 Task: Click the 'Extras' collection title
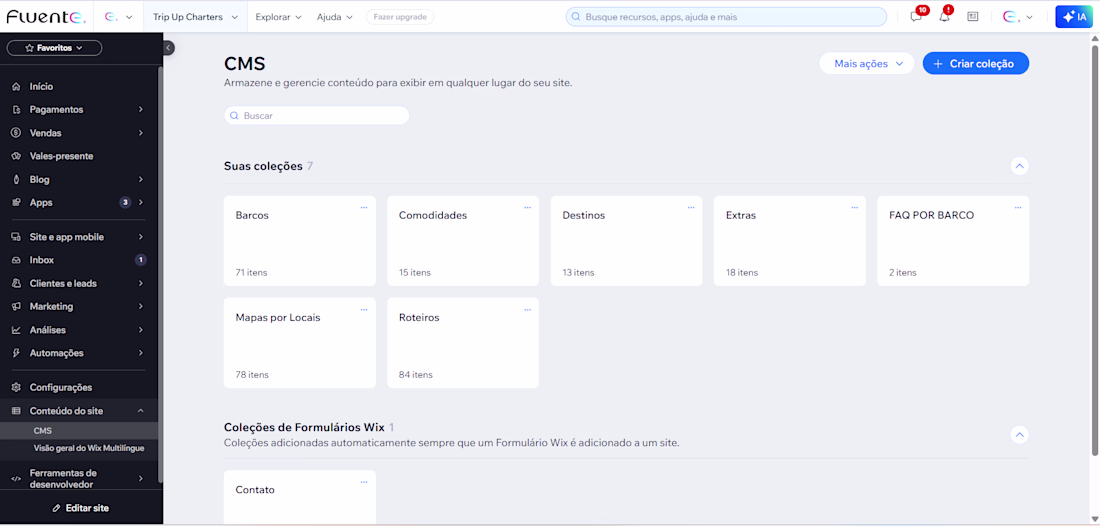[741, 215]
